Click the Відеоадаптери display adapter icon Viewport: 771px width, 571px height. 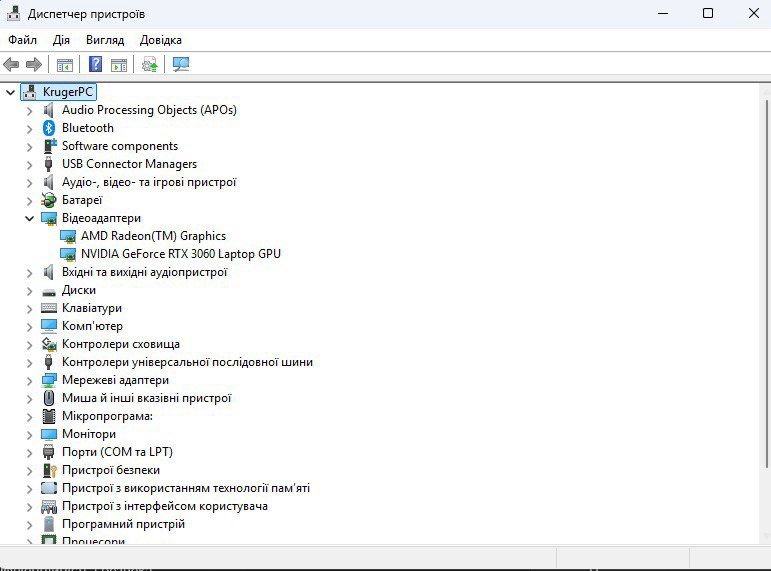click(49, 218)
